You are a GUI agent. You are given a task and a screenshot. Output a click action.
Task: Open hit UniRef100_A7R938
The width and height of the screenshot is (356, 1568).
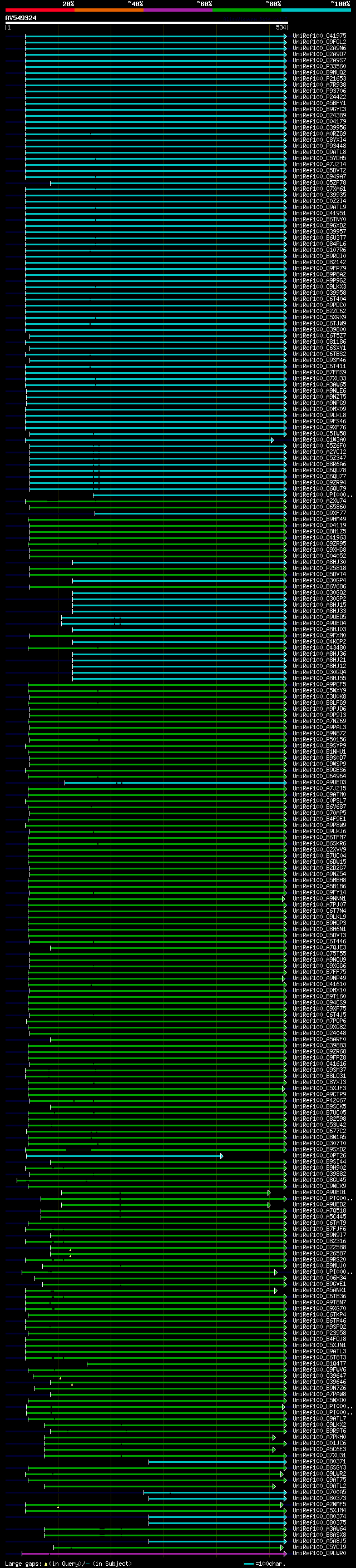coord(319,85)
